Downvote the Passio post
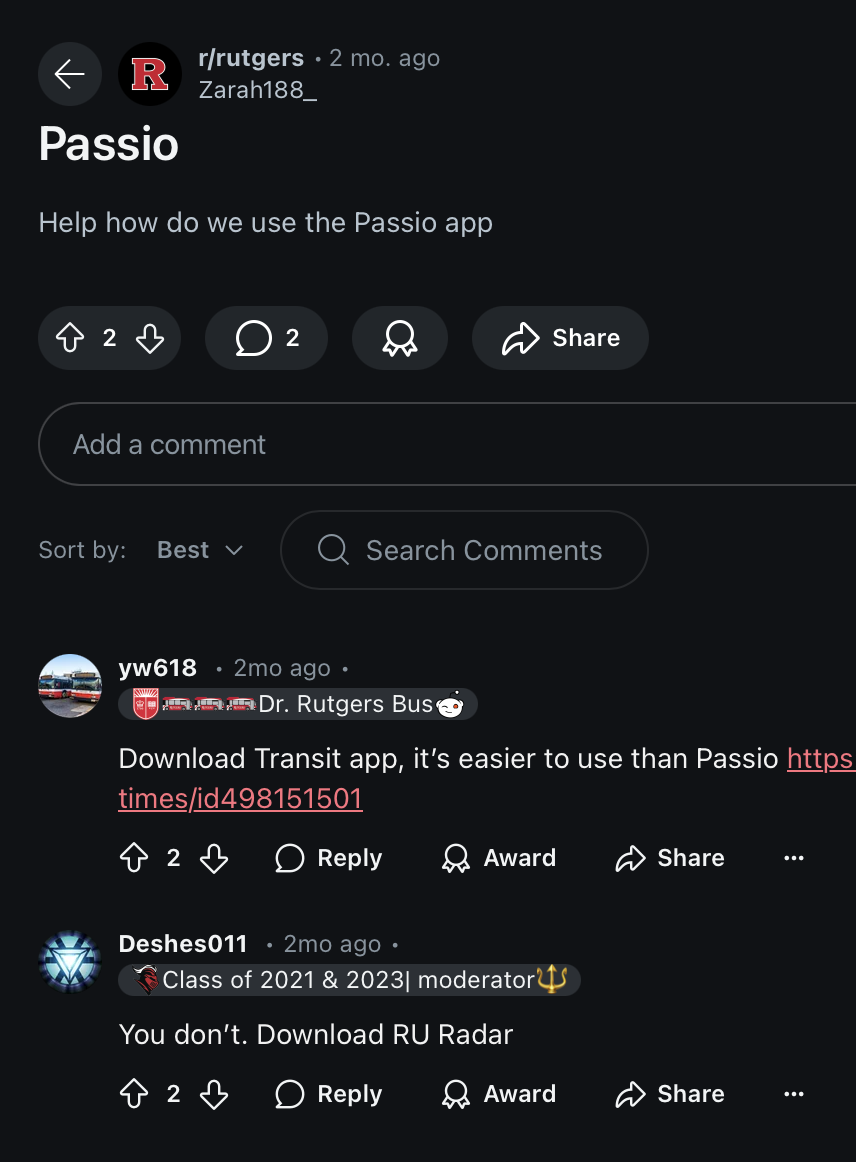856x1162 pixels. [x=149, y=339]
